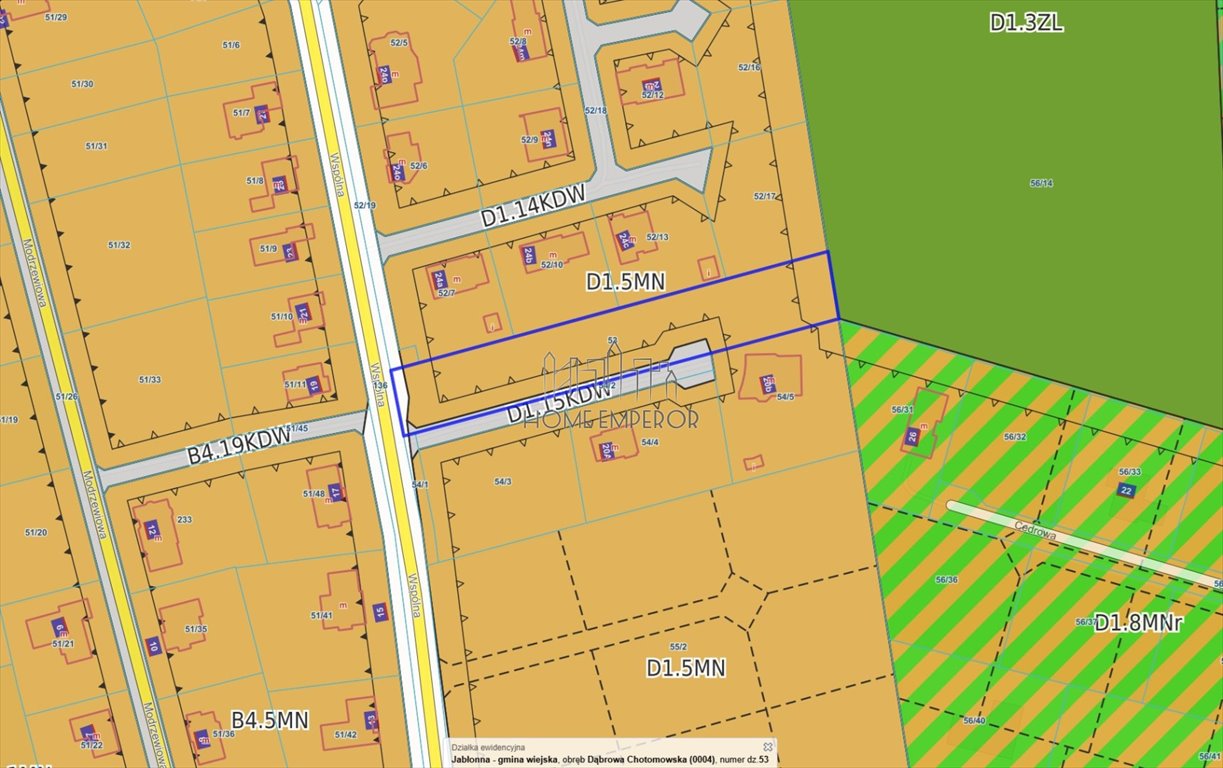Click parcel number 51/45
The image size is (1223, 768).
[297, 429]
